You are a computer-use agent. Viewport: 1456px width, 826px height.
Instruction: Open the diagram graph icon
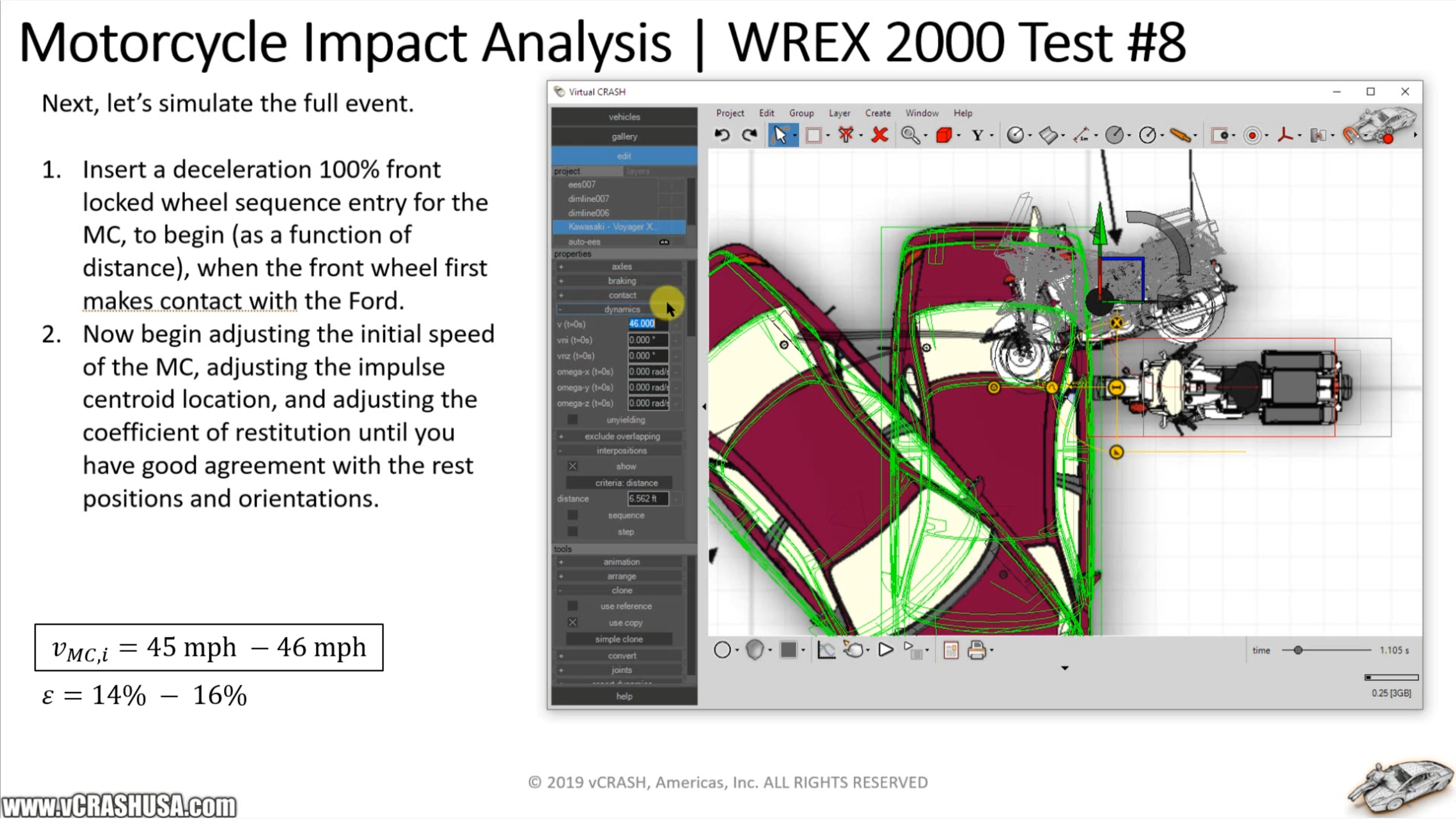(826, 650)
